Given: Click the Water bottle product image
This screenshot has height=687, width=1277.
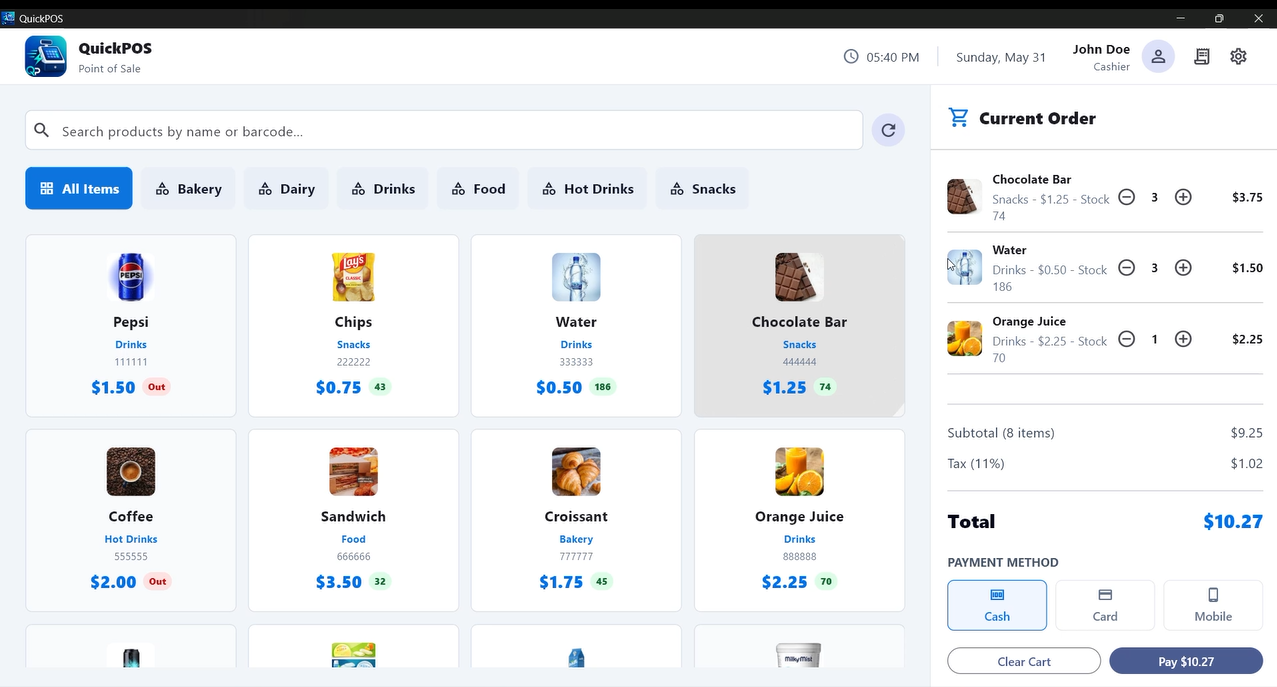Looking at the screenshot, I should (x=576, y=277).
